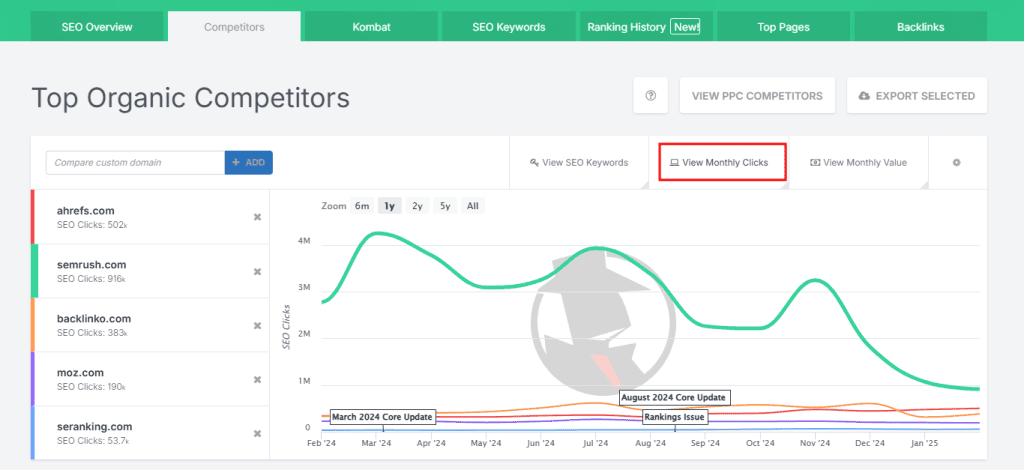The width and height of the screenshot is (1024, 470).
Task: Select semrush.com competitor row
Action: click(x=150, y=271)
